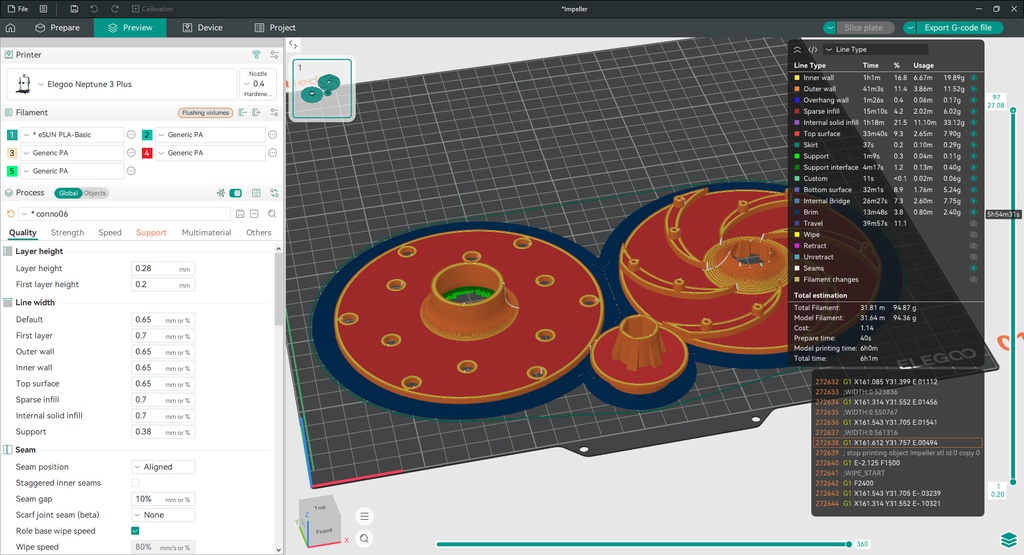Viewport: 1024px width, 555px height.
Task: Click the viewport menu lines icon
Action: pos(364,516)
